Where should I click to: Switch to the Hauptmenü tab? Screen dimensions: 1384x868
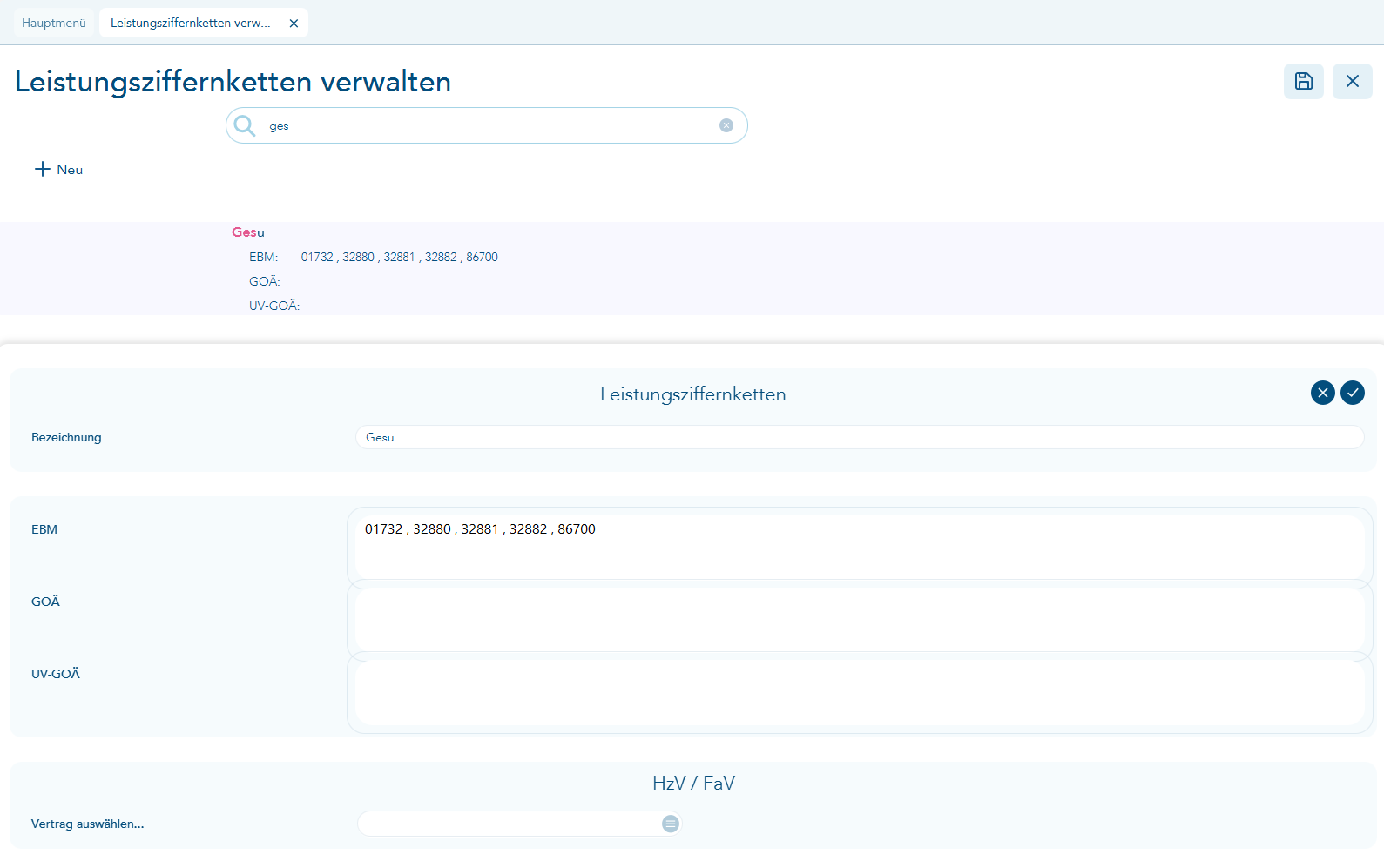click(54, 23)
